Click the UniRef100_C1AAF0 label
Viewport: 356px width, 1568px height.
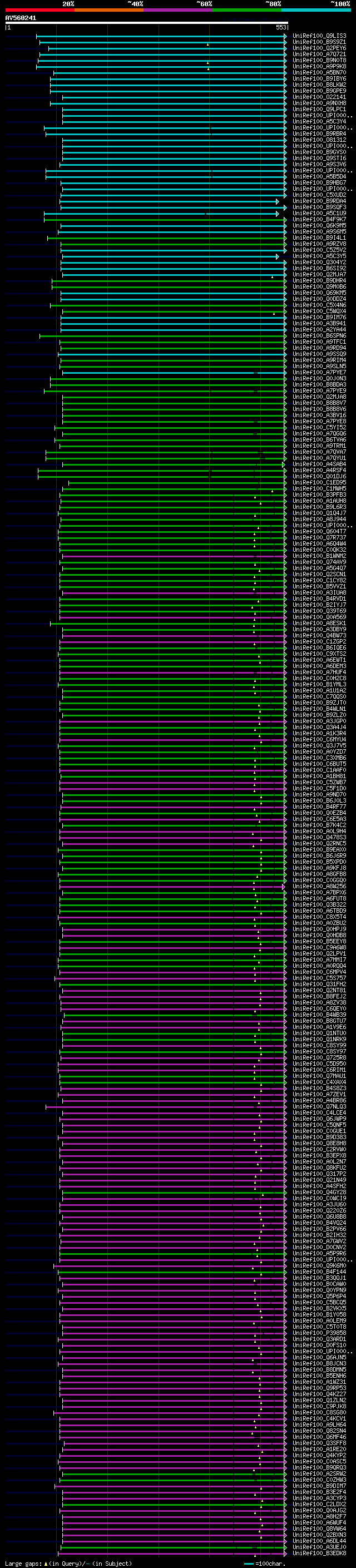[319, 770]
